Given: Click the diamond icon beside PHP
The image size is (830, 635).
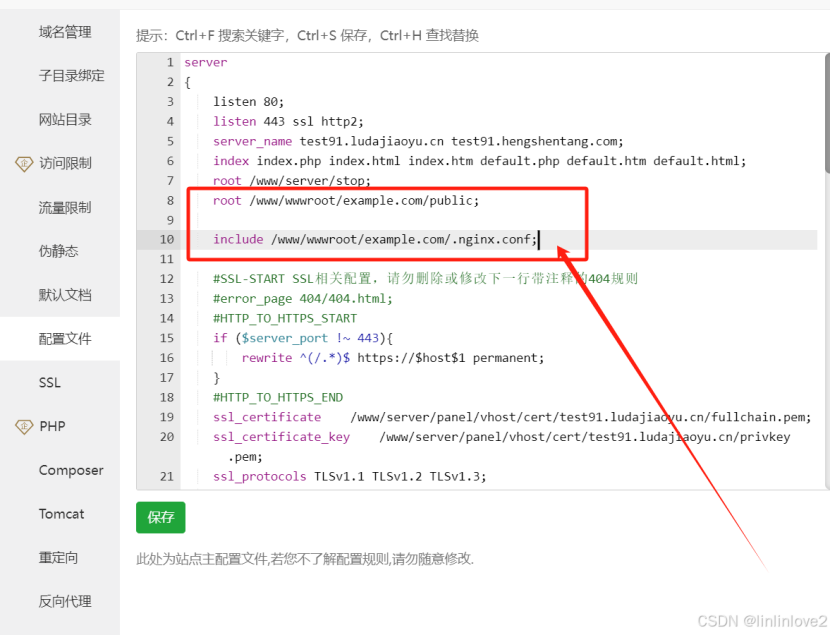Looking at the screenshot, I should pos(24,427).
